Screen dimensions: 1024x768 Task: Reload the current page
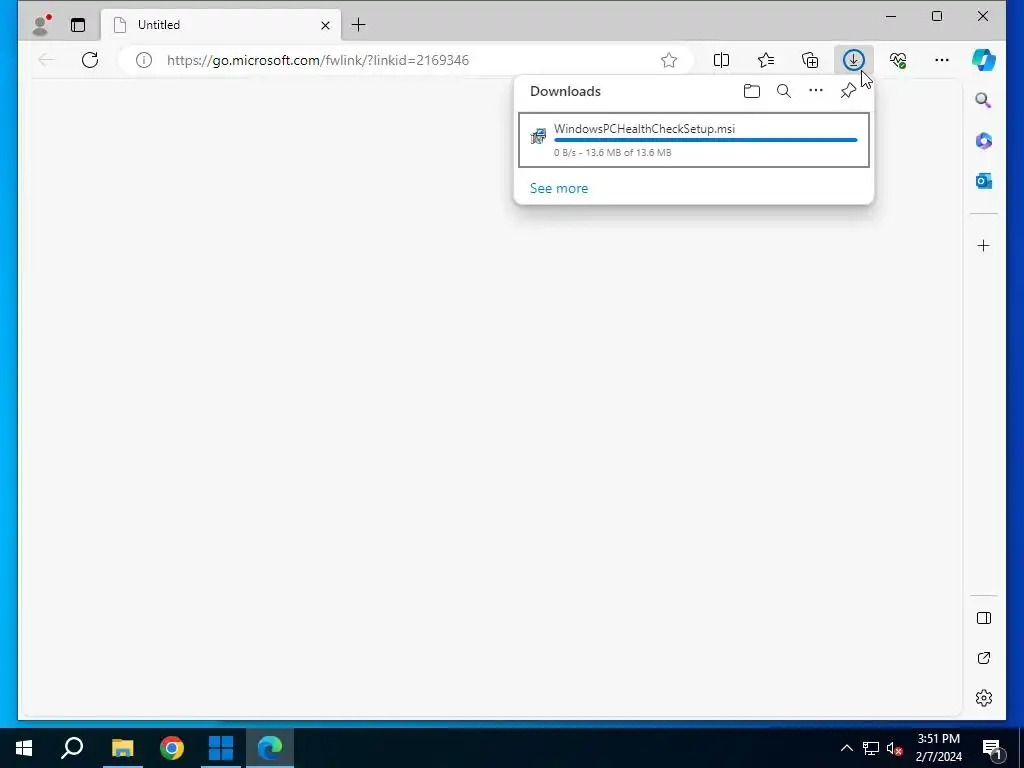point(90,60)
